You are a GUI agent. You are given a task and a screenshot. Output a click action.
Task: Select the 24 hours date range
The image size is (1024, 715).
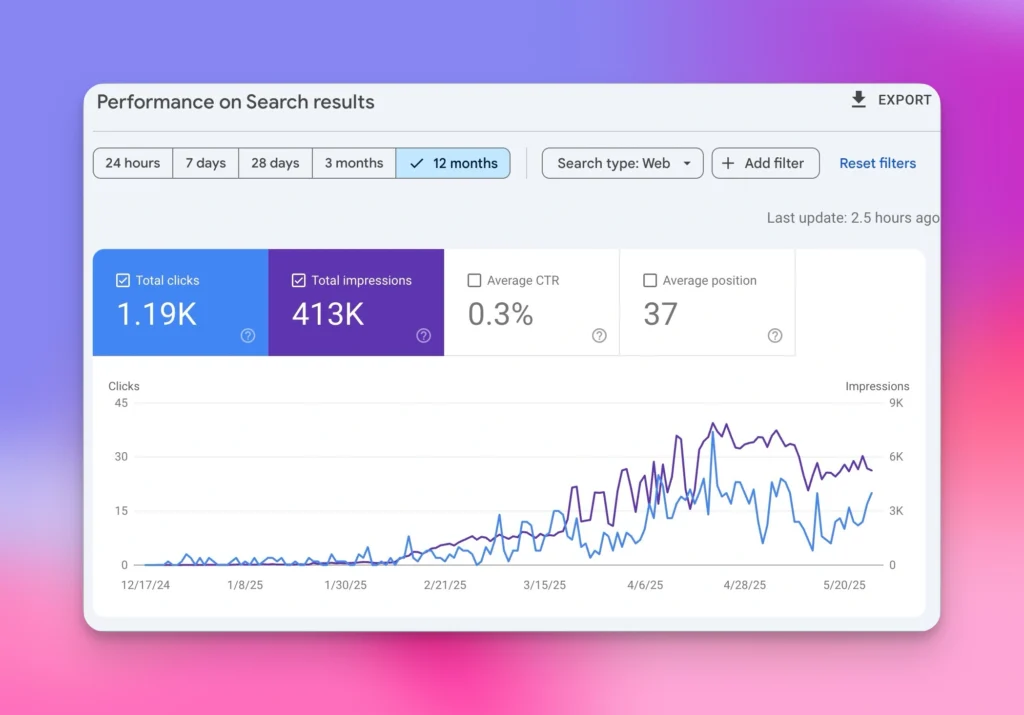pos(132,163)
